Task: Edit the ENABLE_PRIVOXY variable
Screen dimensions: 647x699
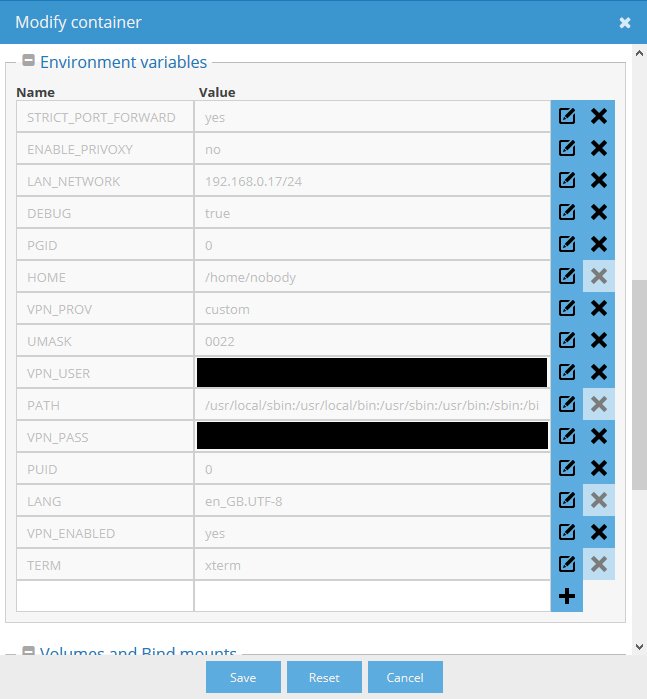Action: [x=567, y=148]
